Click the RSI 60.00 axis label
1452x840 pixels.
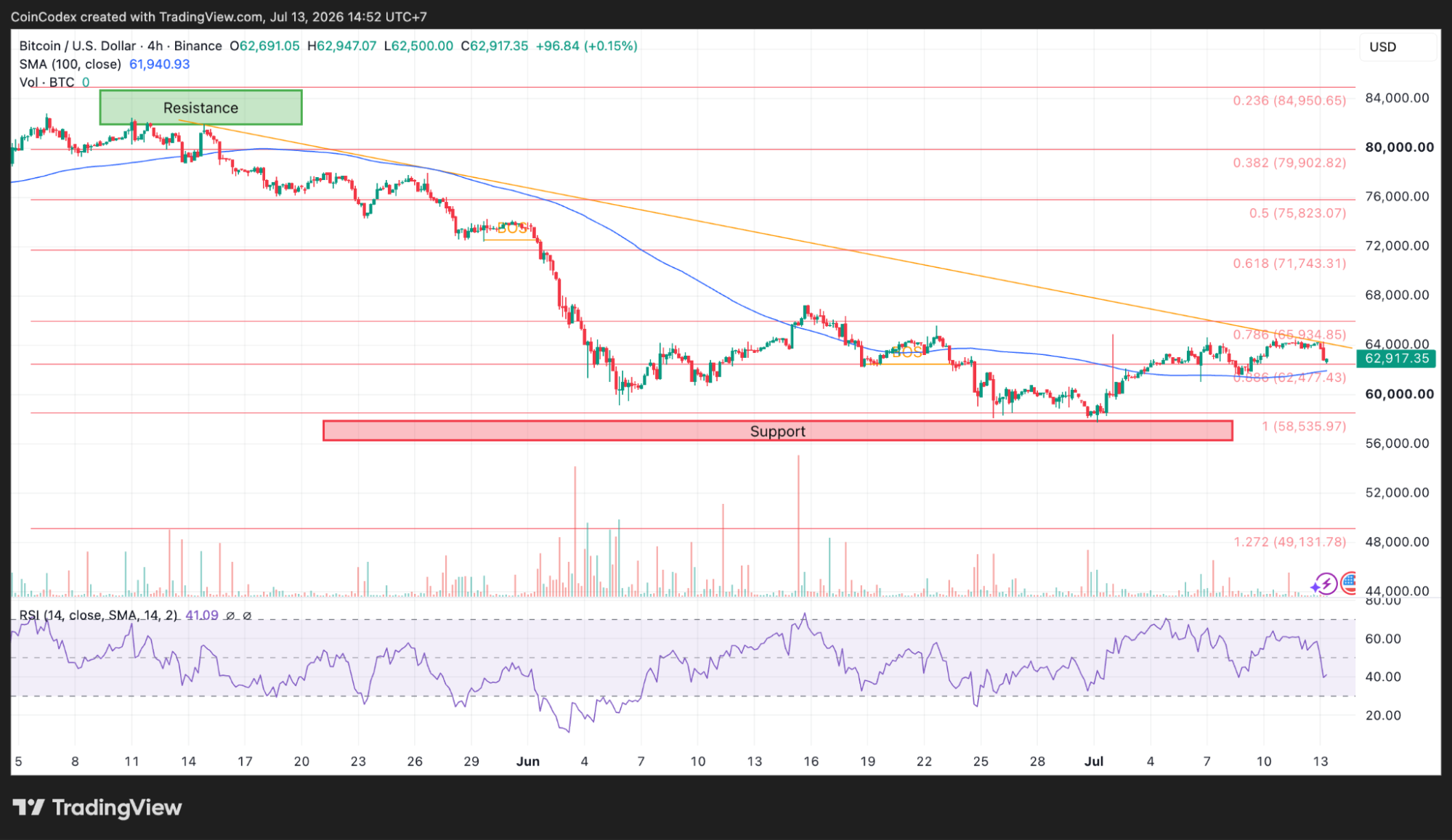click(x=1383, y=639)
